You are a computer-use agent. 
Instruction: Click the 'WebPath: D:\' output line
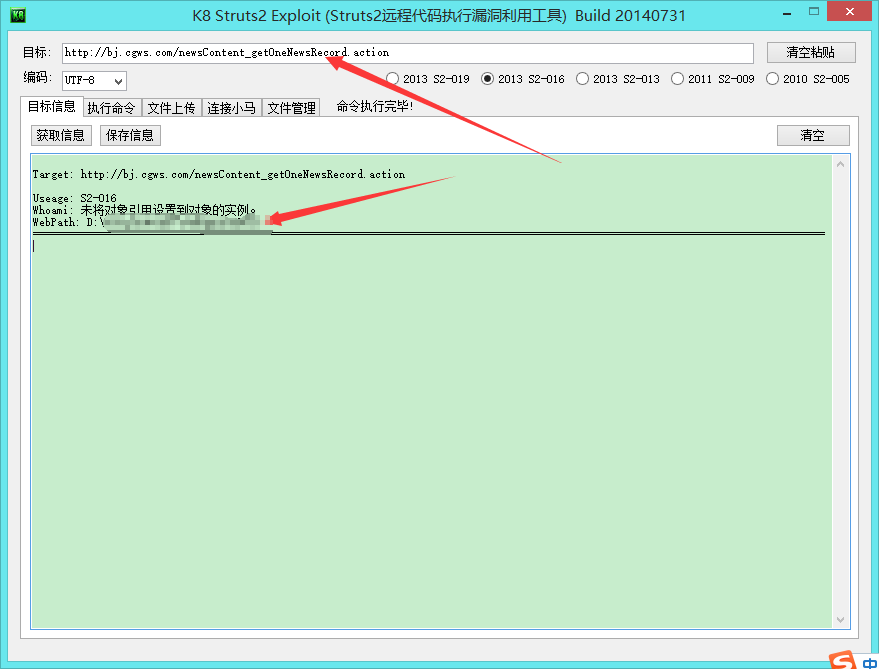(151, 222)
